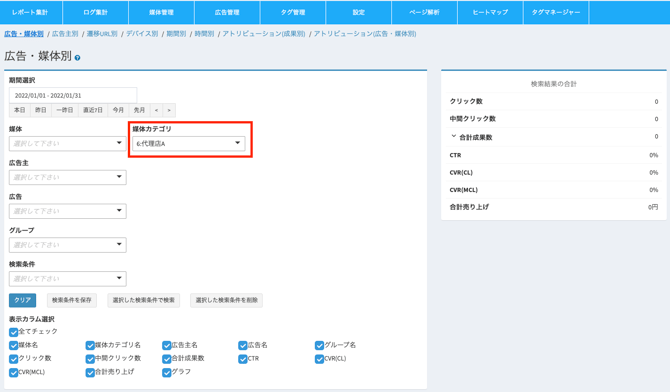670x392 pixels.
Task: Uncheck the 中間クリック数 column checkbox
Action: point(90,359)
